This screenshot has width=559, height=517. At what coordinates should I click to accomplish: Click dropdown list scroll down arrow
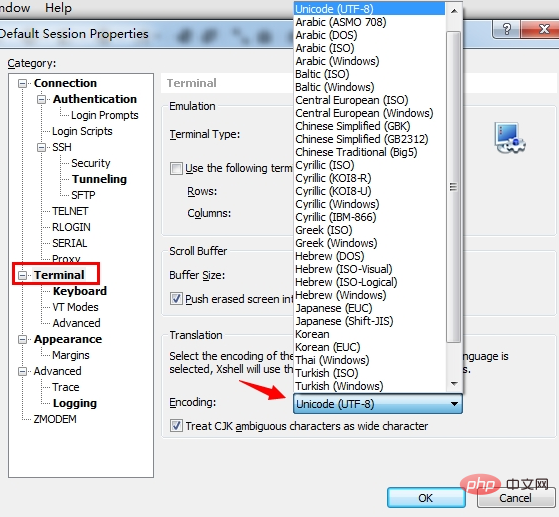tap(454, 384)
